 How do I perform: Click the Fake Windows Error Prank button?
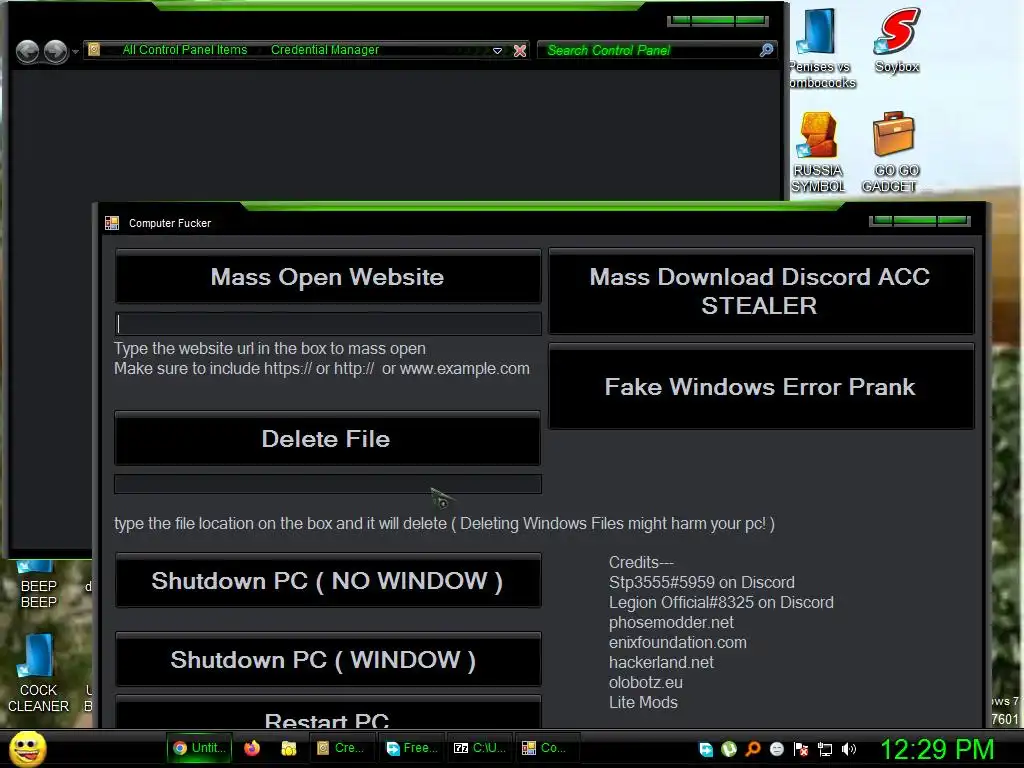pos(761,387)
